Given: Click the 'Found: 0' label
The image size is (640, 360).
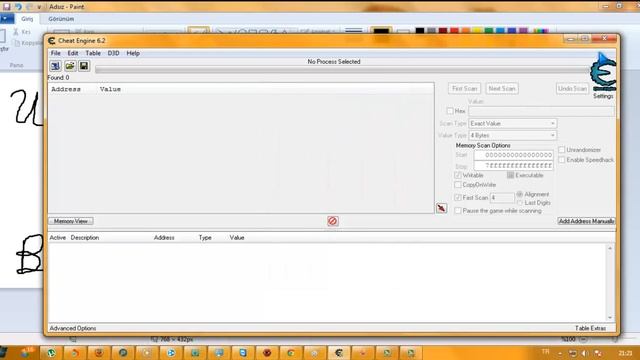Looking at the screenshot, I should (58, 78).
